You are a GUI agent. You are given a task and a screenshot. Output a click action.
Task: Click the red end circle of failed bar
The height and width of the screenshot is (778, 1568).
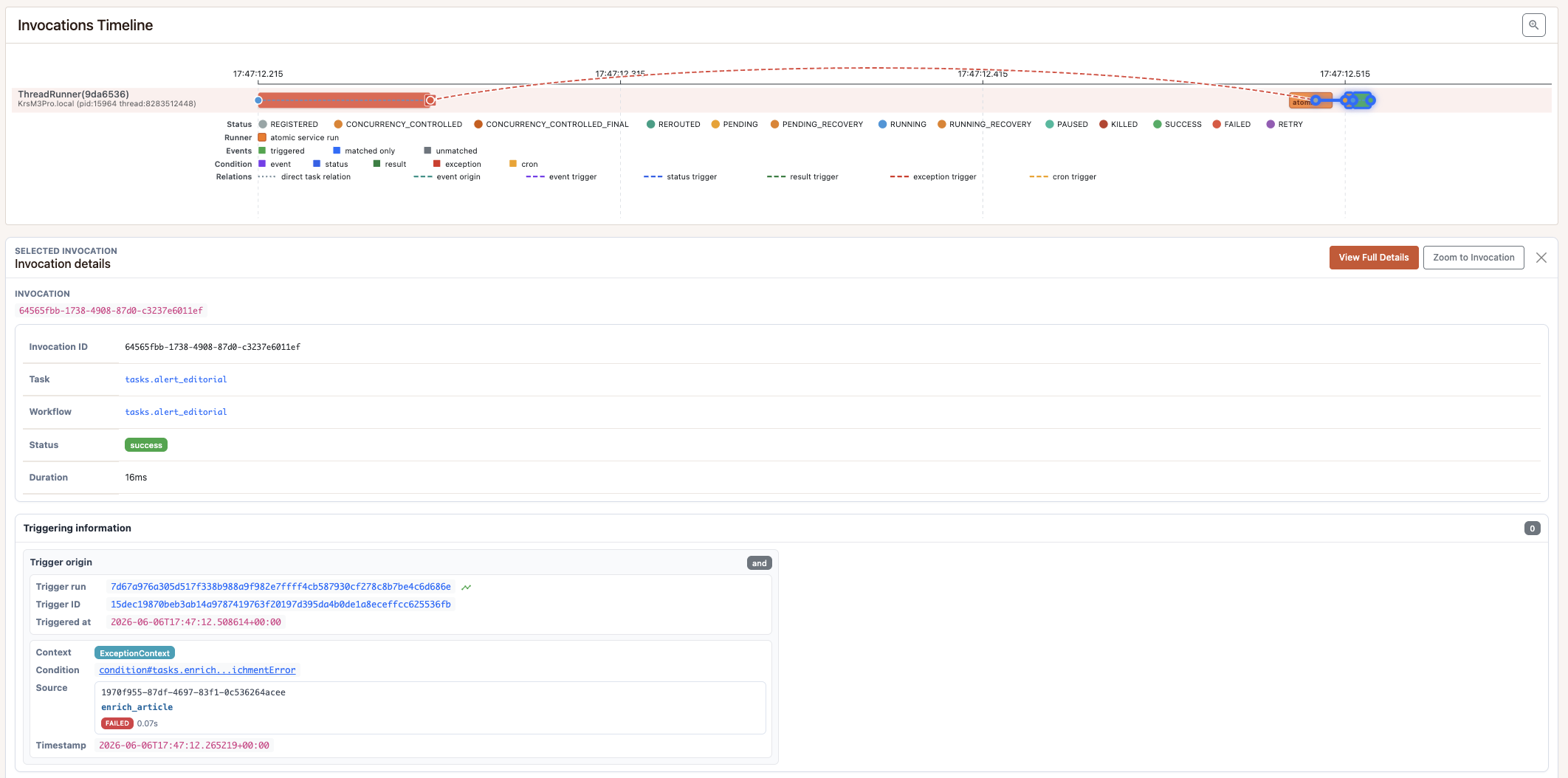click(x=430, y=100)
